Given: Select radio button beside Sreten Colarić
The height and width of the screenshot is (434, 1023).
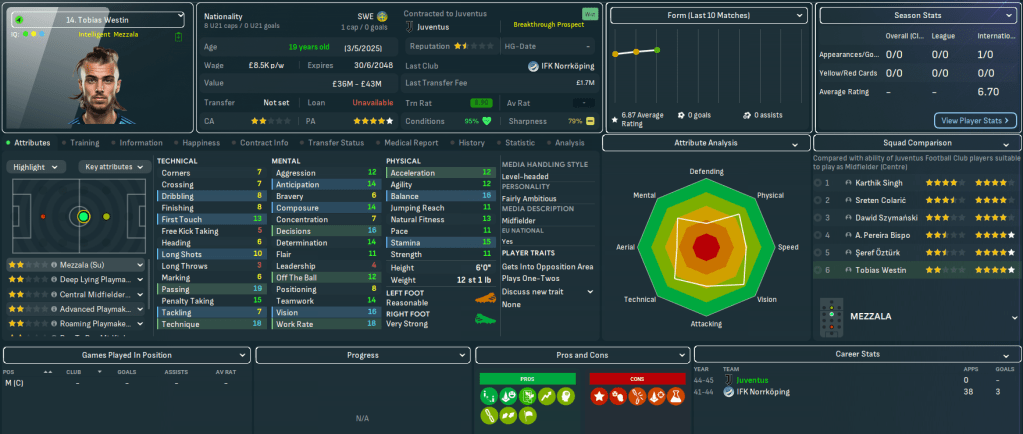Looking at the screenshot, I should (x=819, y=200).
